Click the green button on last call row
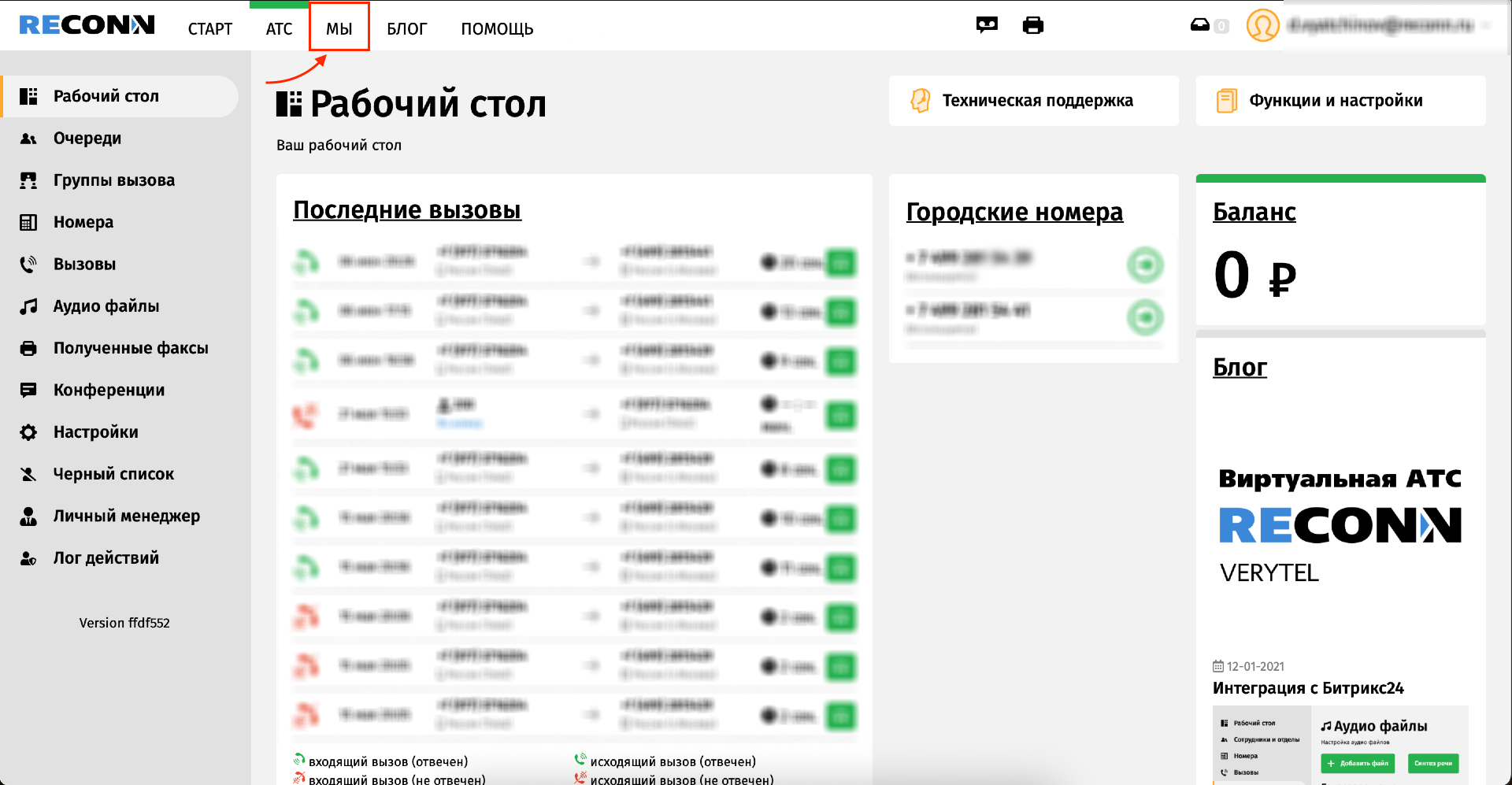Image resolution: width=1512 pixels, height=785 pixels. 840,716
